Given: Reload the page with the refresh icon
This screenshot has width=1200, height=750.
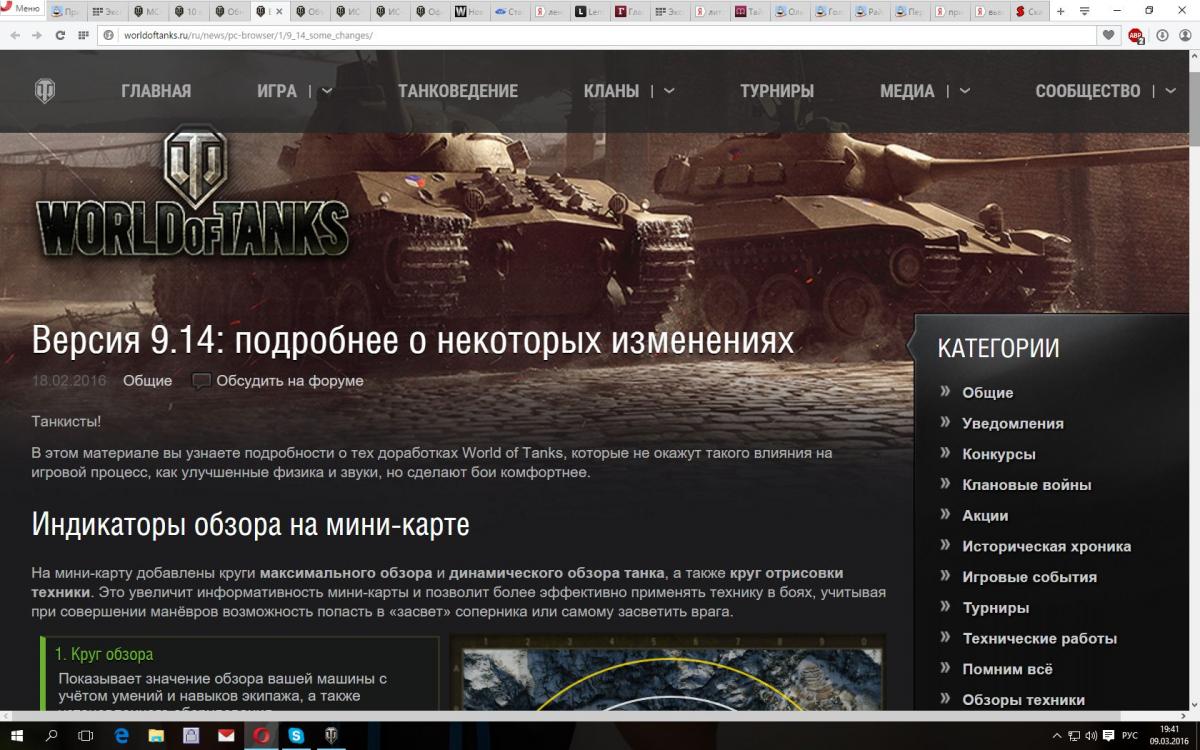Looking at the screenshot, I should 60,35.
